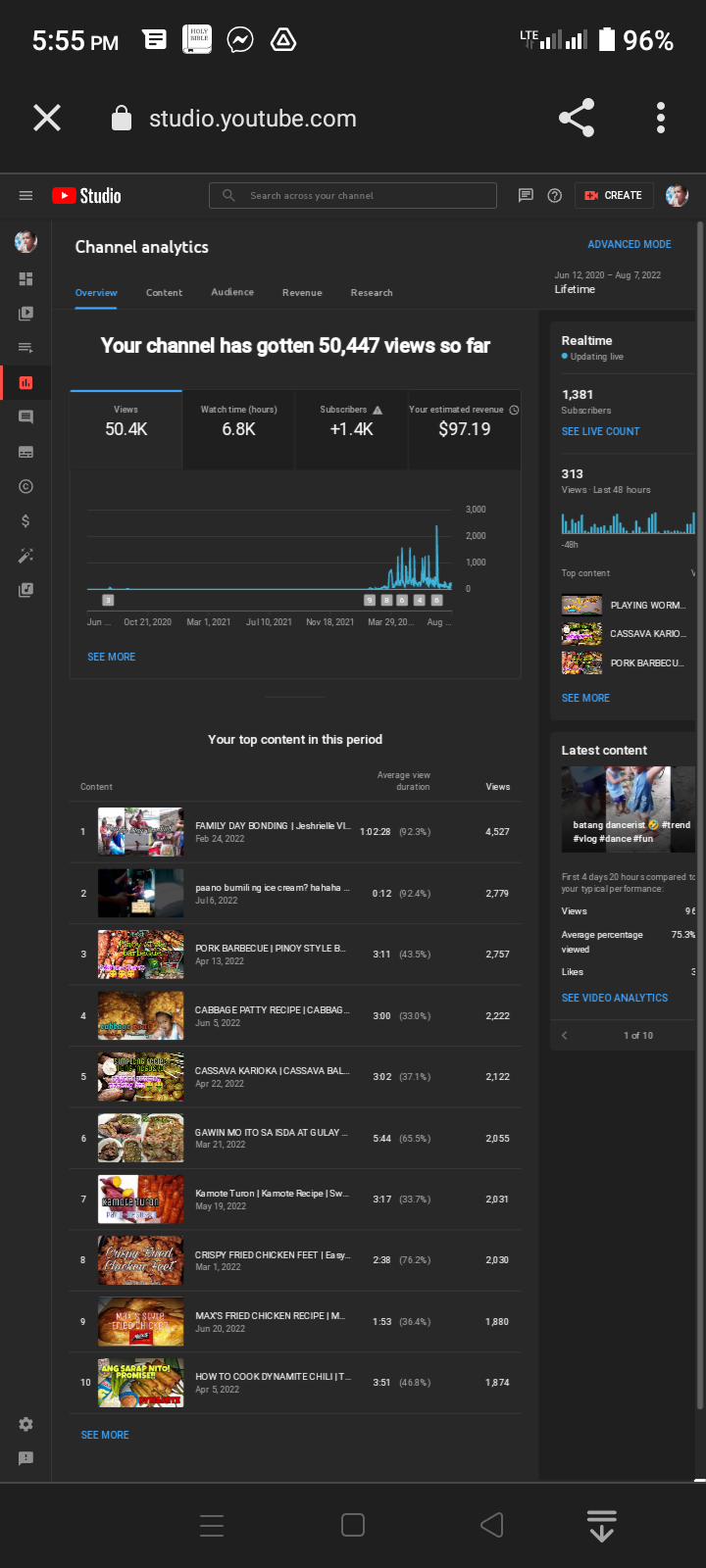Click SEE MORE below top content list

(105, 1435)
